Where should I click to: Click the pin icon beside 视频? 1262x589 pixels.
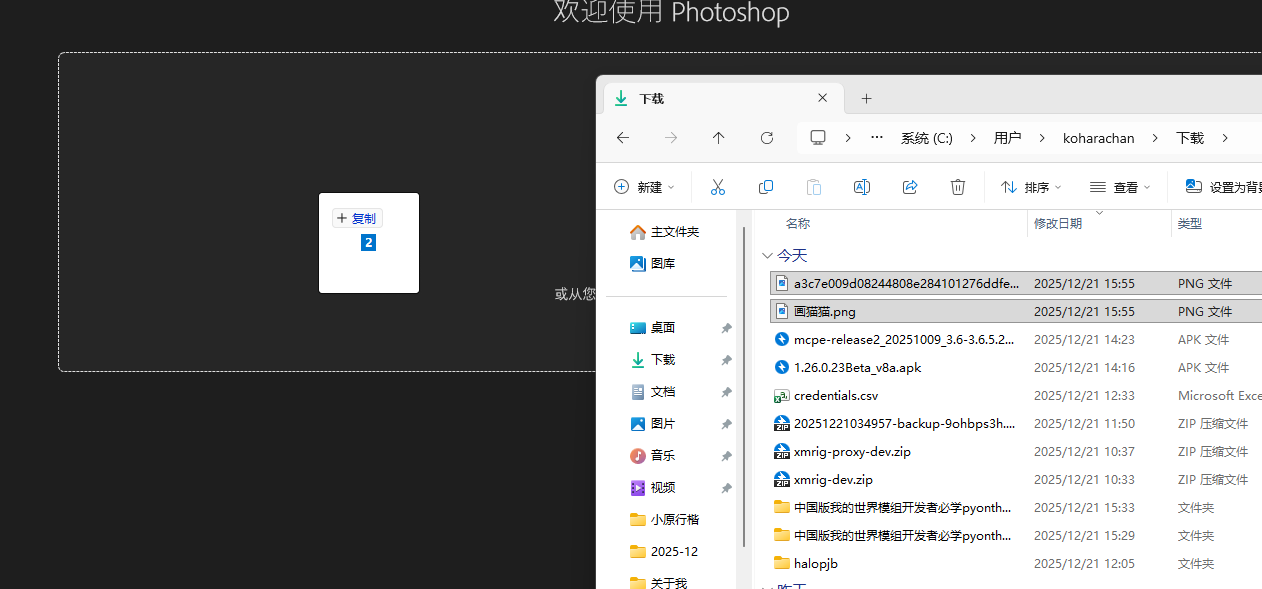point(727,488)
